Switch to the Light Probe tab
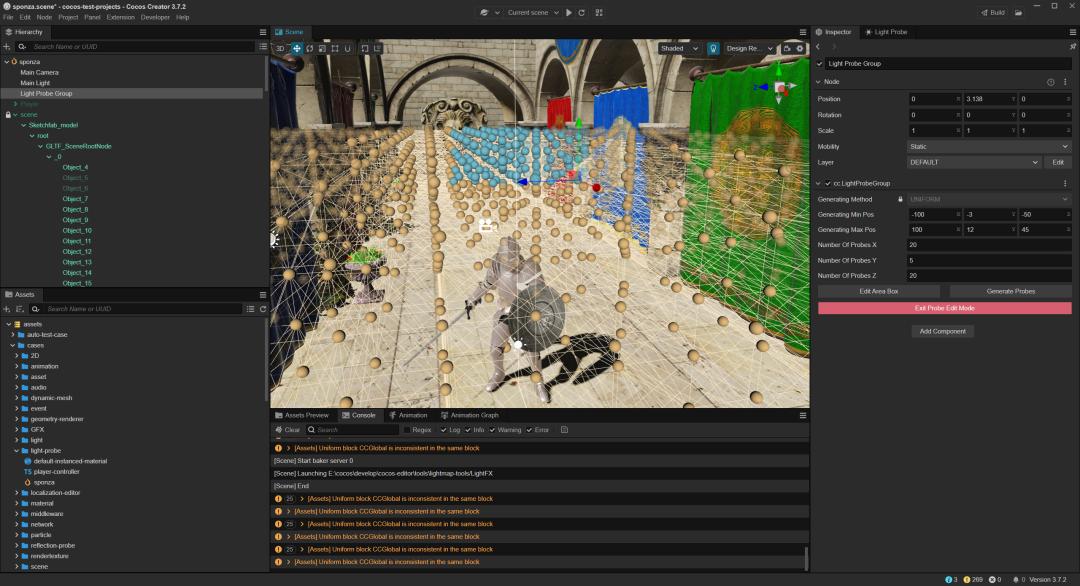Image resolution: width=1080 pixels, height=586 pixels. point(886,32)
